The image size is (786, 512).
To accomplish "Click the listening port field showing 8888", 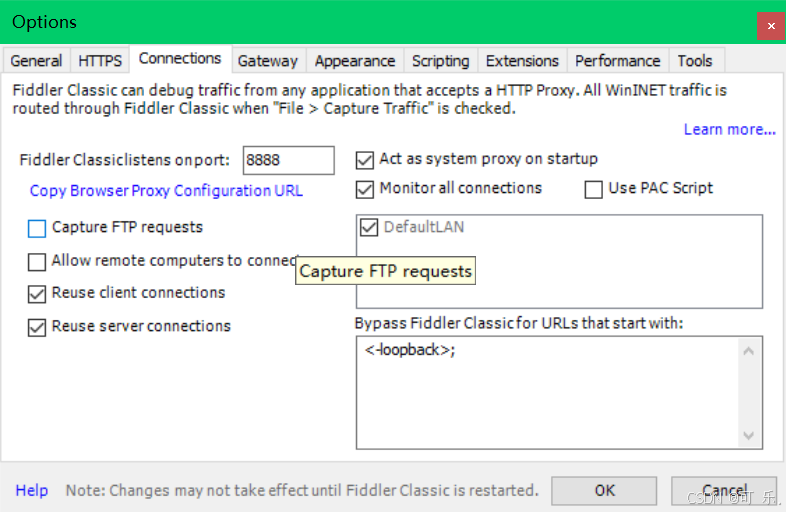I will [288, 160].
